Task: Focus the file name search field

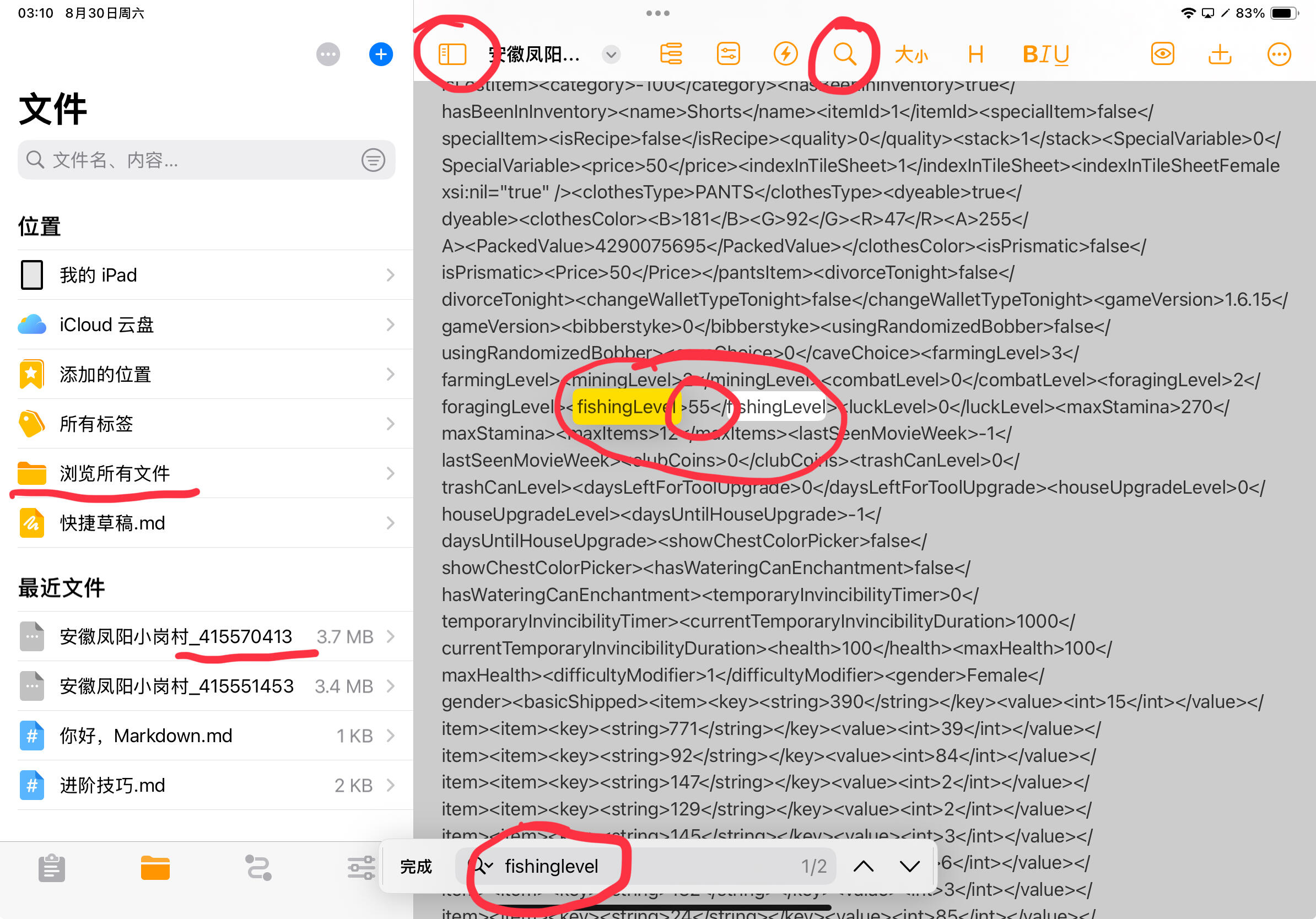Action: (x=206, y=160)
